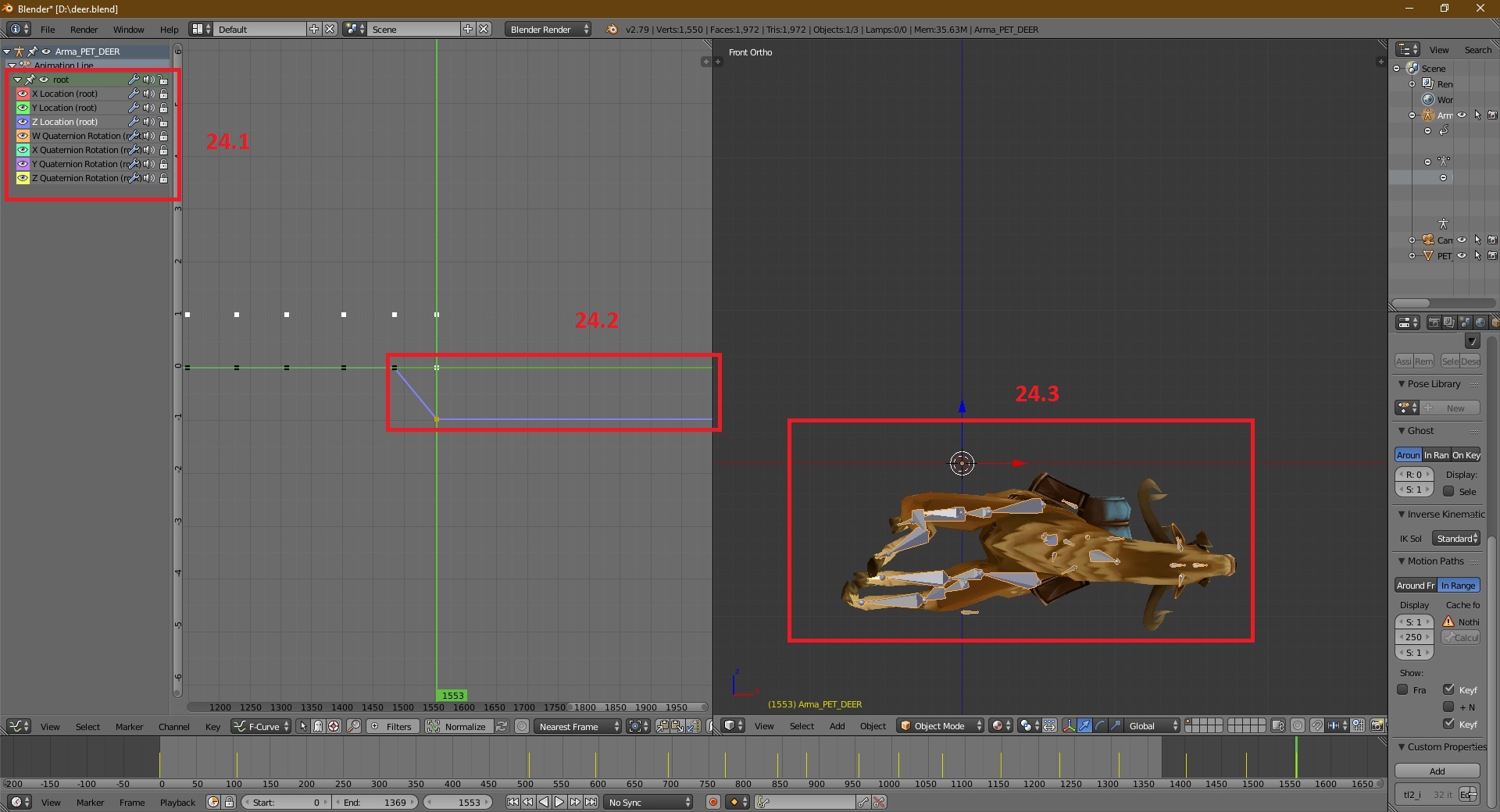The width and height of the screenshot is (1500, 812).
Task: Open the Object Mode dropdown
Action: click(x=941, y=726)
